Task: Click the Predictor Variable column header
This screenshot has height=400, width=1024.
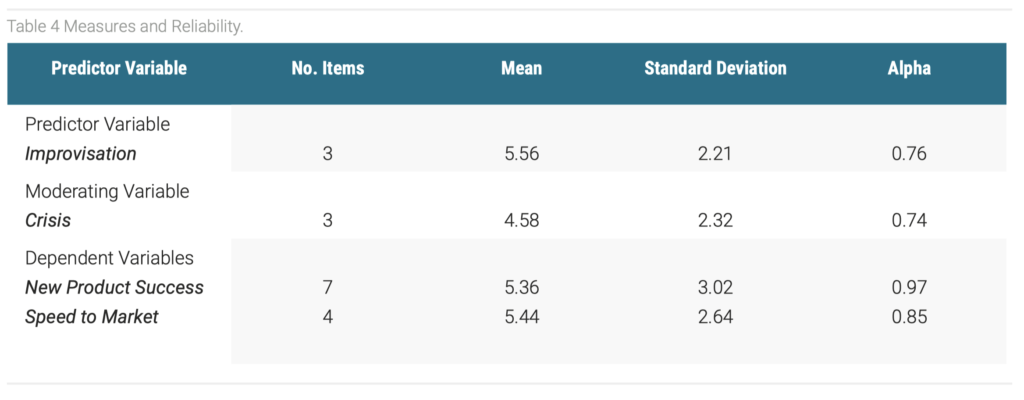Action: [119, 68]
